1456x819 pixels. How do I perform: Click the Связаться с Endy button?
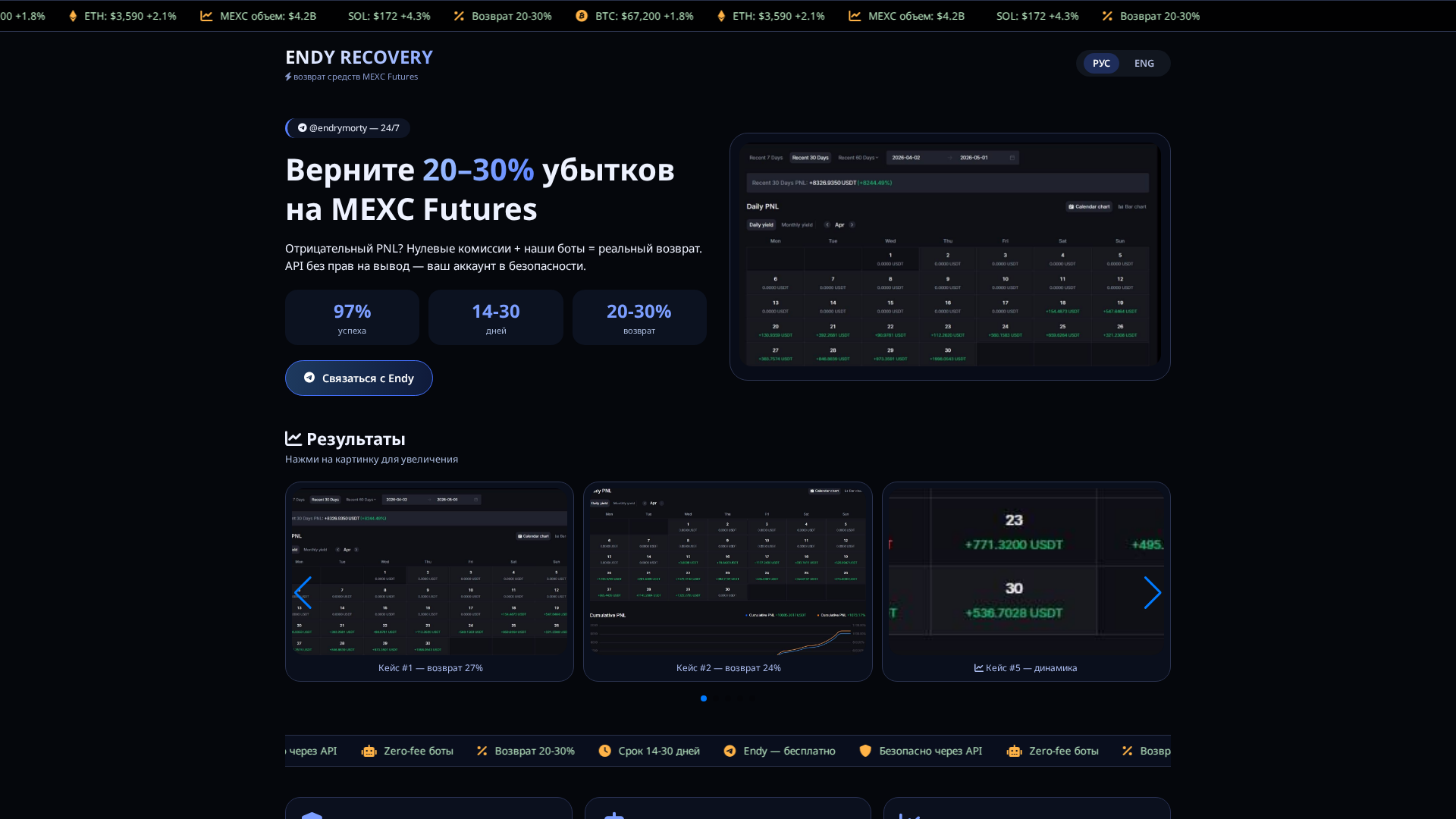[x=359, y=378]
